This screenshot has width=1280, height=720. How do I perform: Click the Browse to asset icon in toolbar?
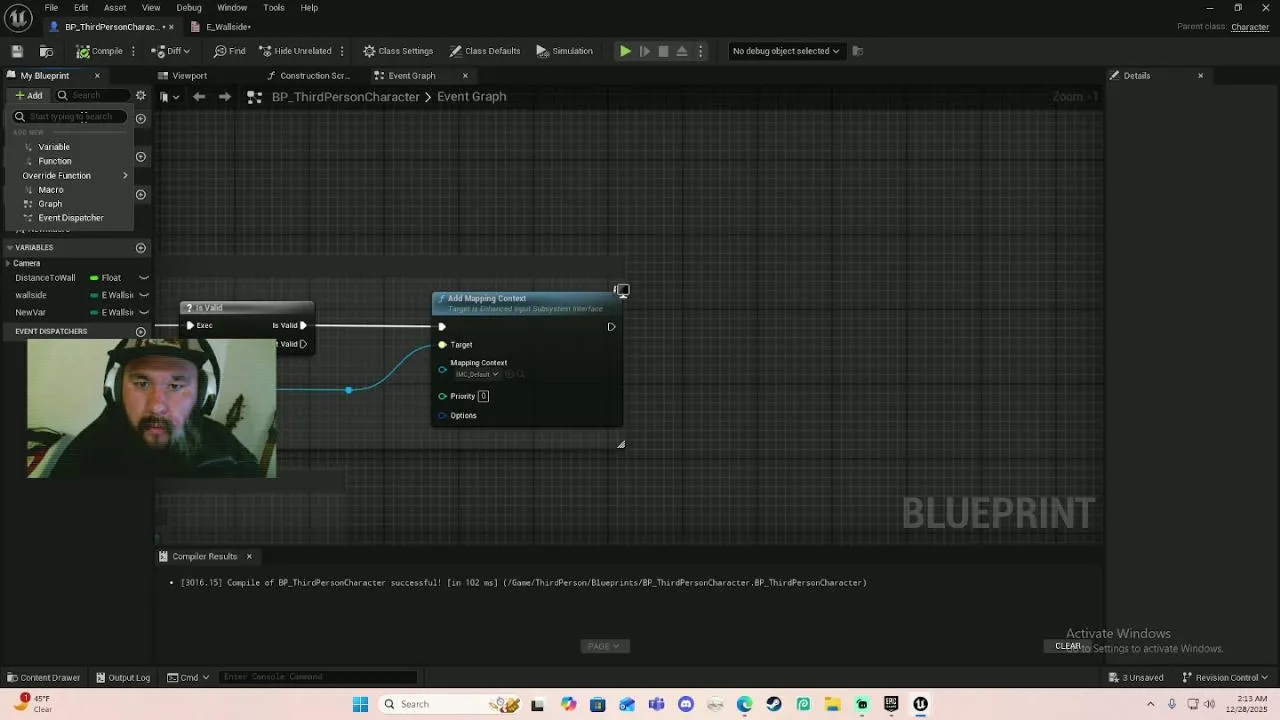(x=46, y=51)
